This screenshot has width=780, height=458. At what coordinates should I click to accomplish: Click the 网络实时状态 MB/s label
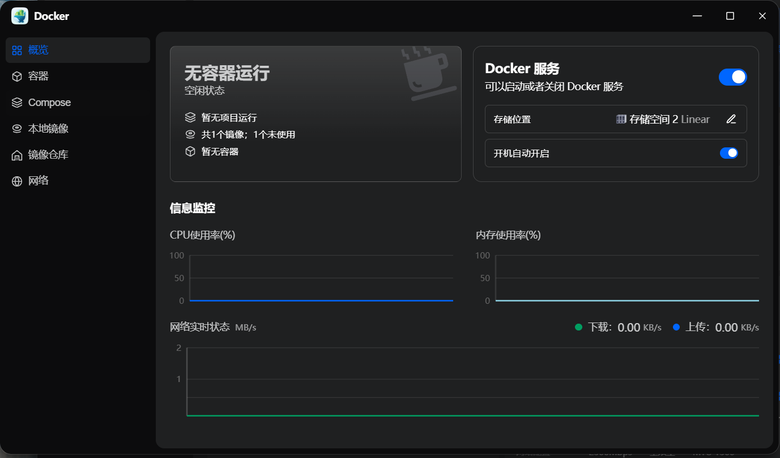(x=213, y=327)
